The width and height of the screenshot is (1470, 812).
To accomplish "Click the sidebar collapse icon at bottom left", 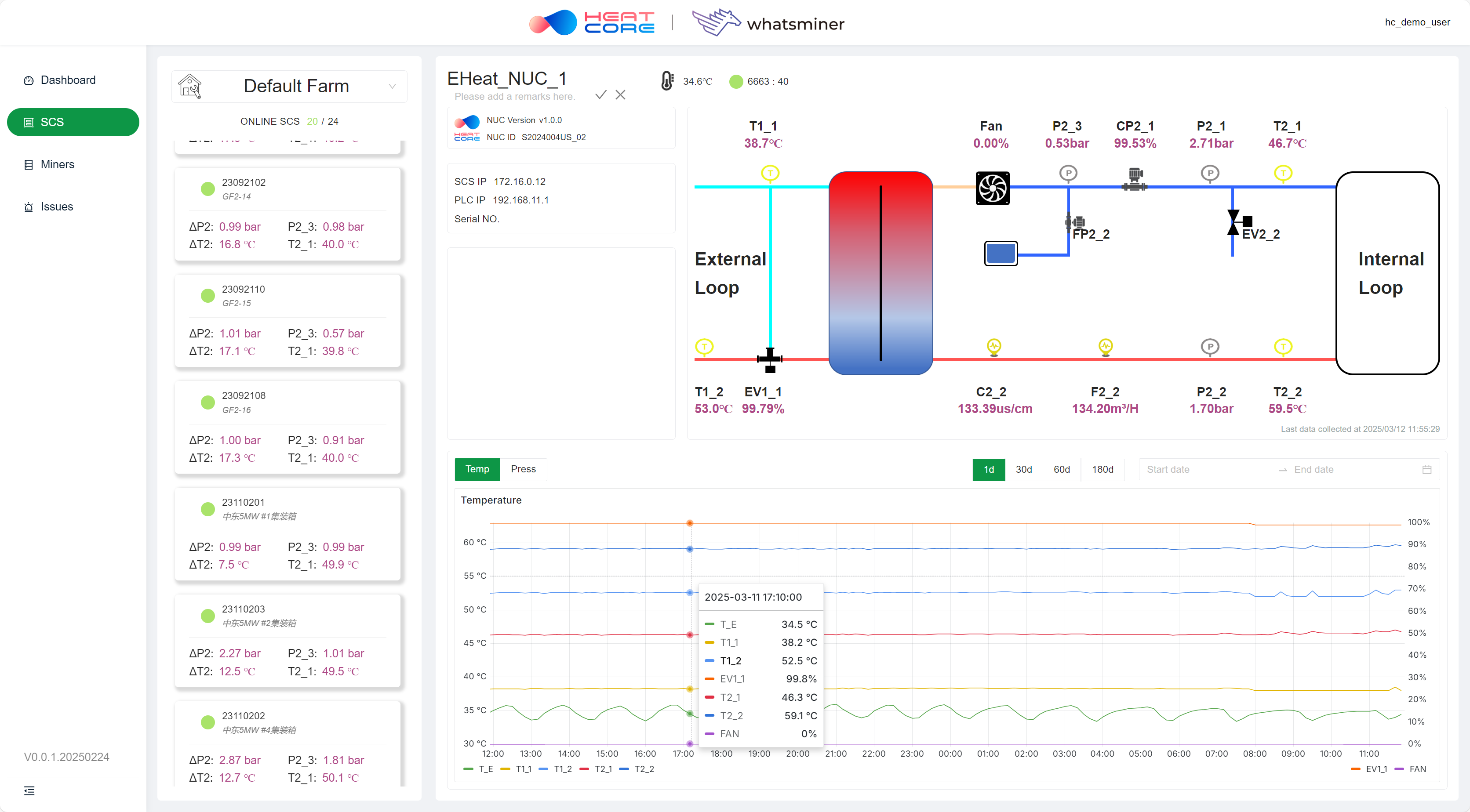I will click(29, 790).
